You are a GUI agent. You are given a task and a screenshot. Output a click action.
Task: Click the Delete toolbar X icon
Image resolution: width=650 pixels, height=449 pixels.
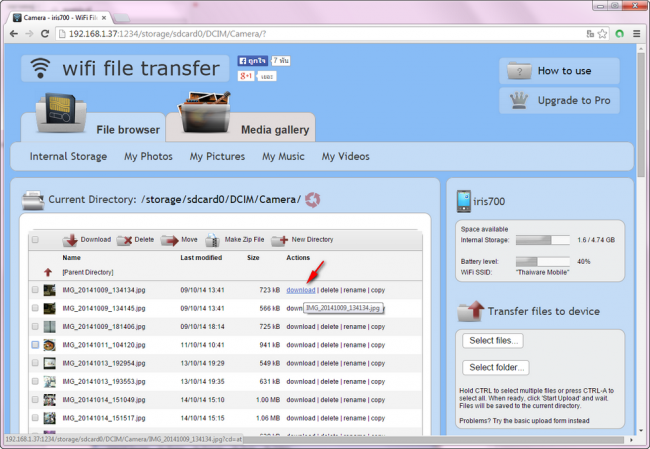(124, 240)
